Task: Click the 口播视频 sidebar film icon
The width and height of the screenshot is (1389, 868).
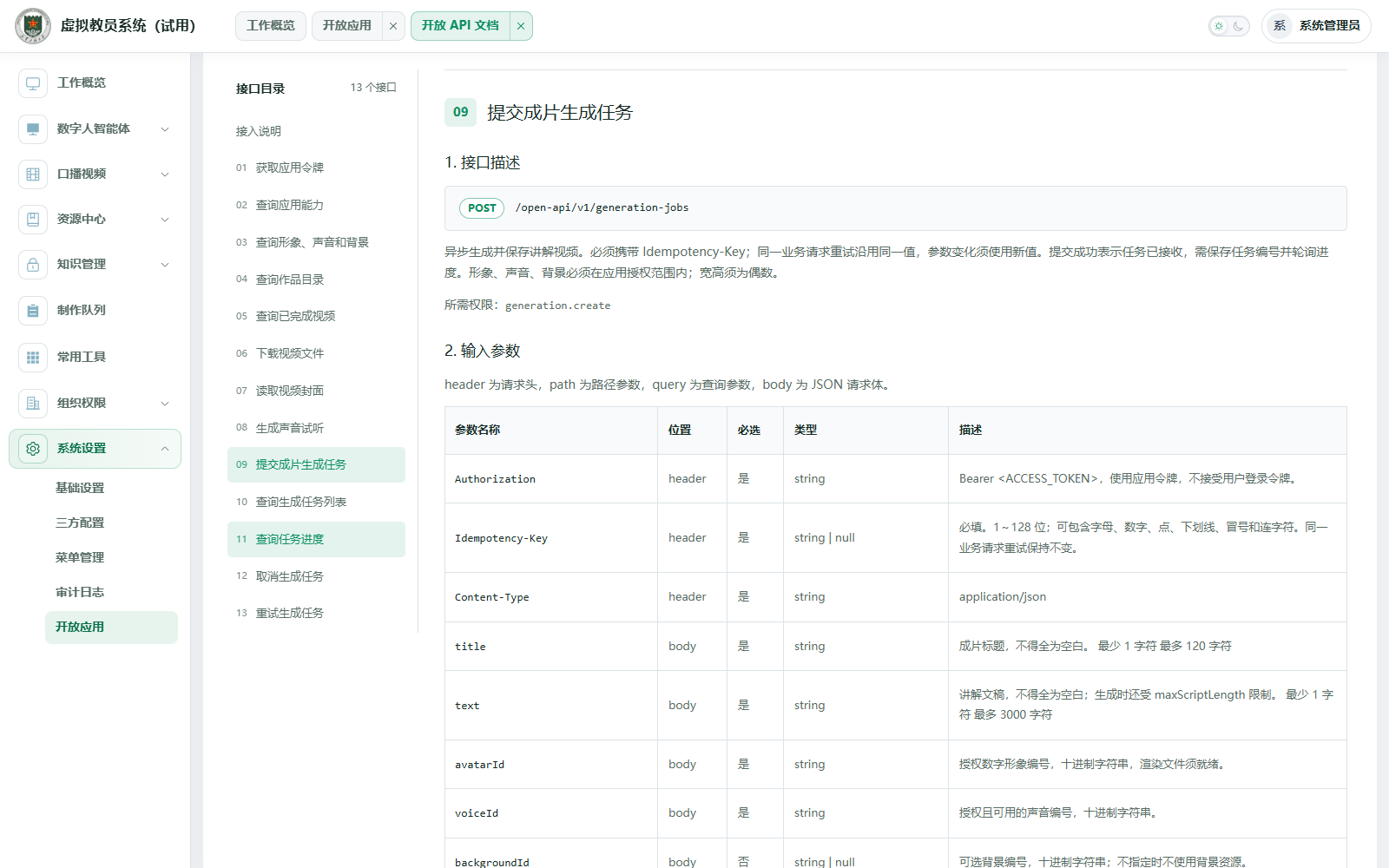Action: coord(33,174)
